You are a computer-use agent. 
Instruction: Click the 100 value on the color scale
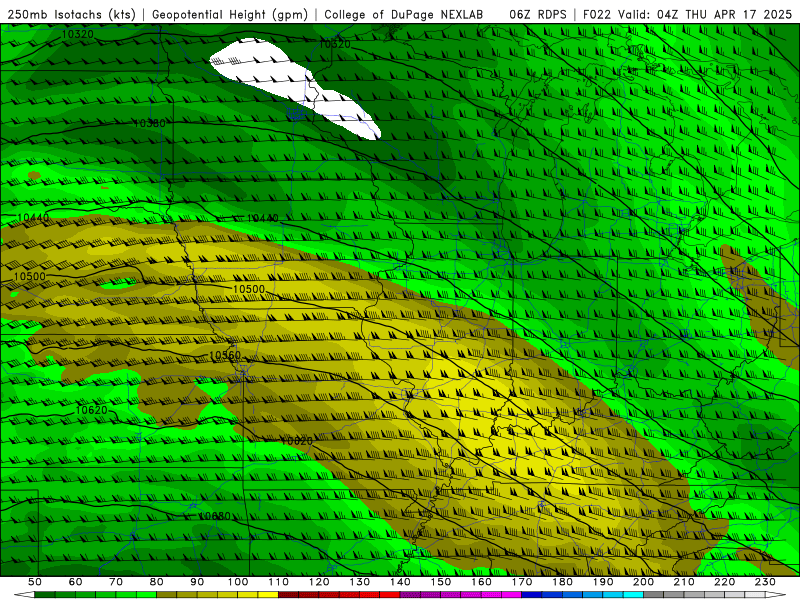click(x=238, y=582)
